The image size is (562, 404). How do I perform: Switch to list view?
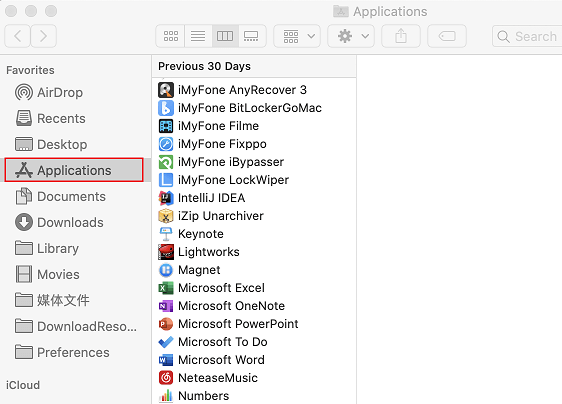pos(198,36)
